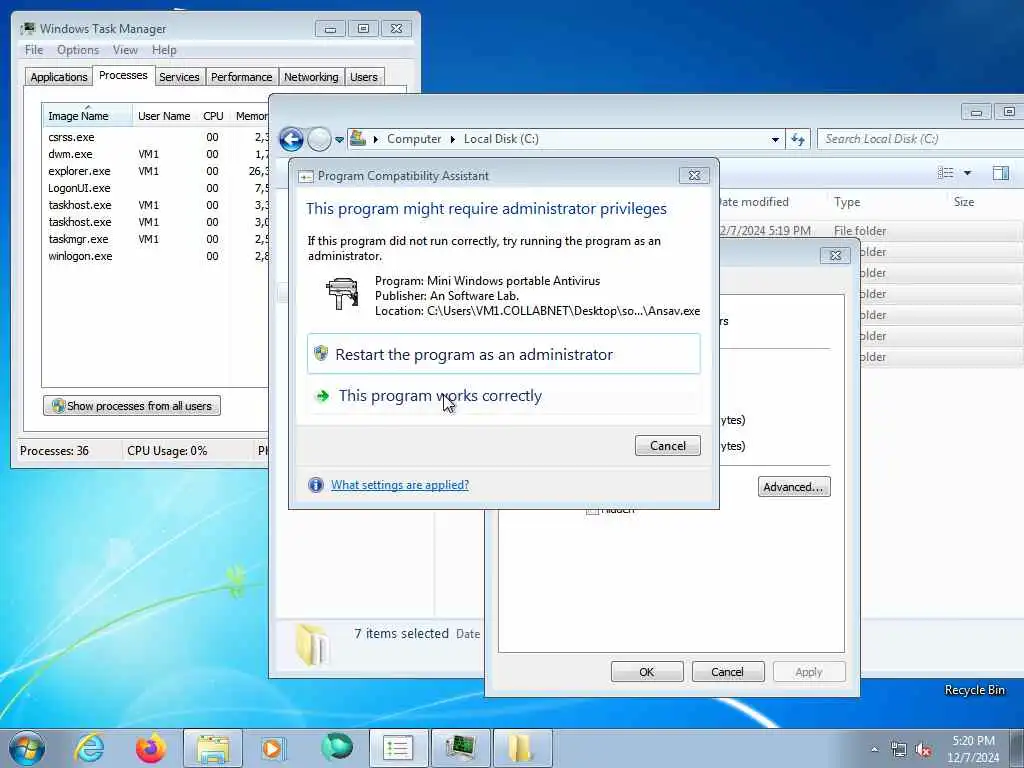This screenshot has width=1024, height=768.
Task: Open the network tray icon
Action: click(x=899, y=750)
